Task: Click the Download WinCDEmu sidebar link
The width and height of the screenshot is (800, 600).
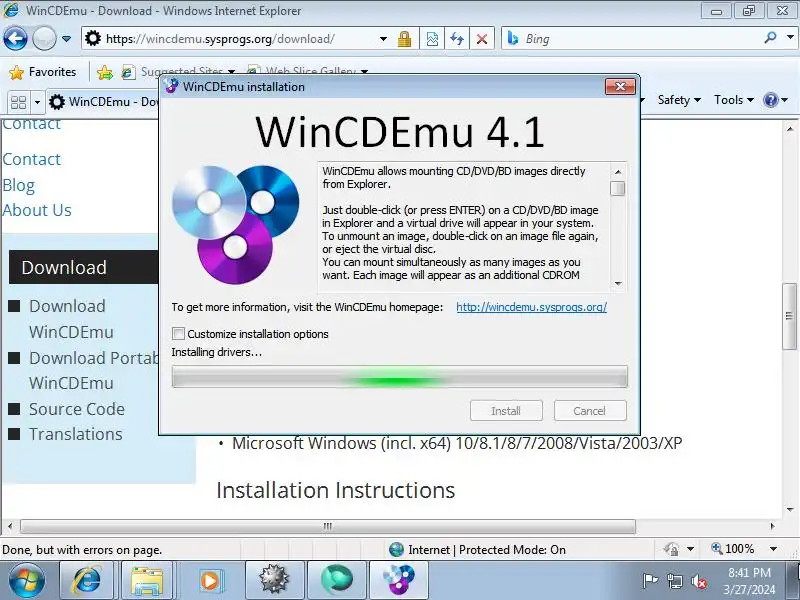Action: pyautogui.click(x=71, y=319)
